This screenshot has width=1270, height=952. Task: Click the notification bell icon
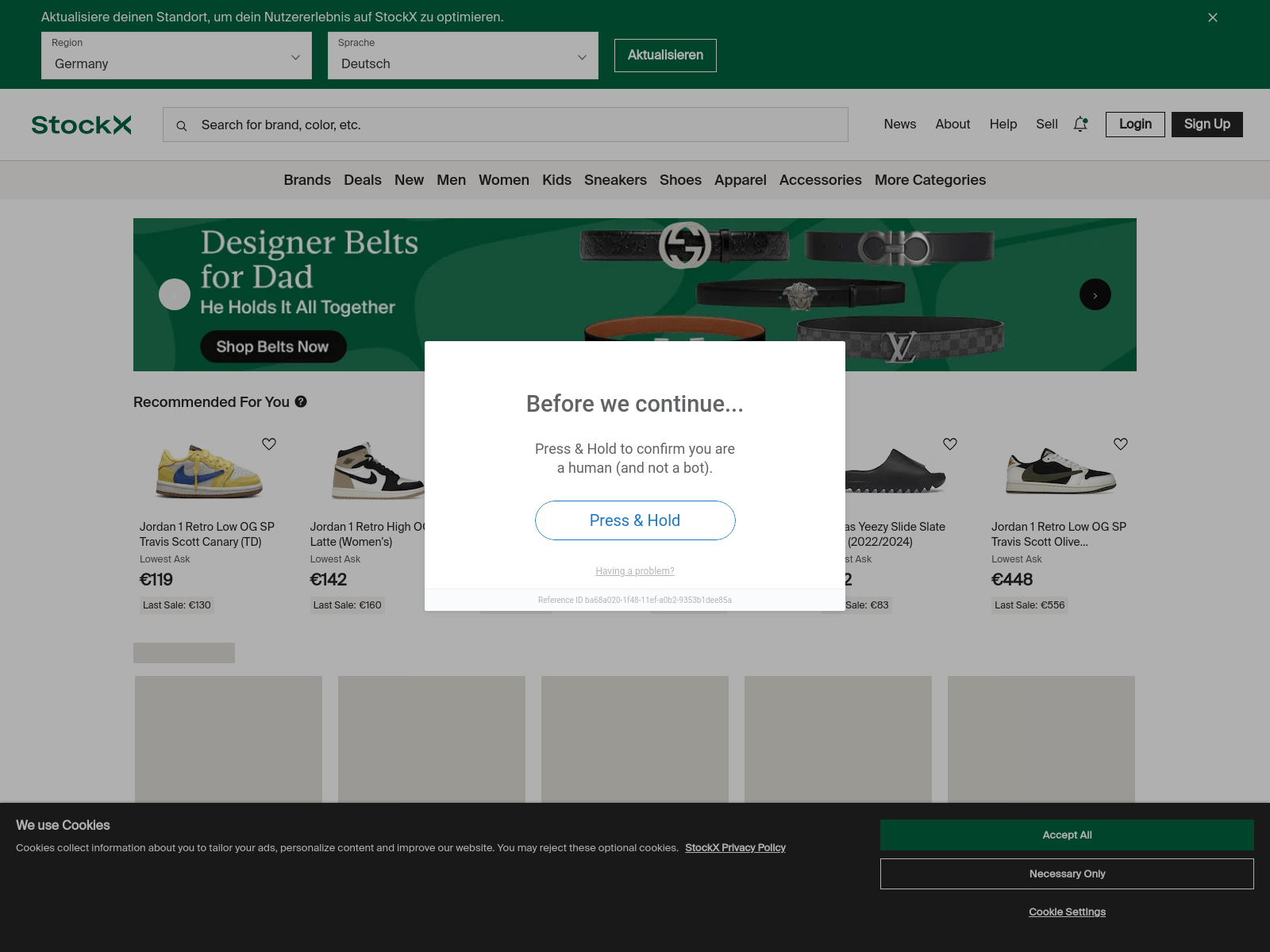pyautogui.click(x=1080, y=124)
